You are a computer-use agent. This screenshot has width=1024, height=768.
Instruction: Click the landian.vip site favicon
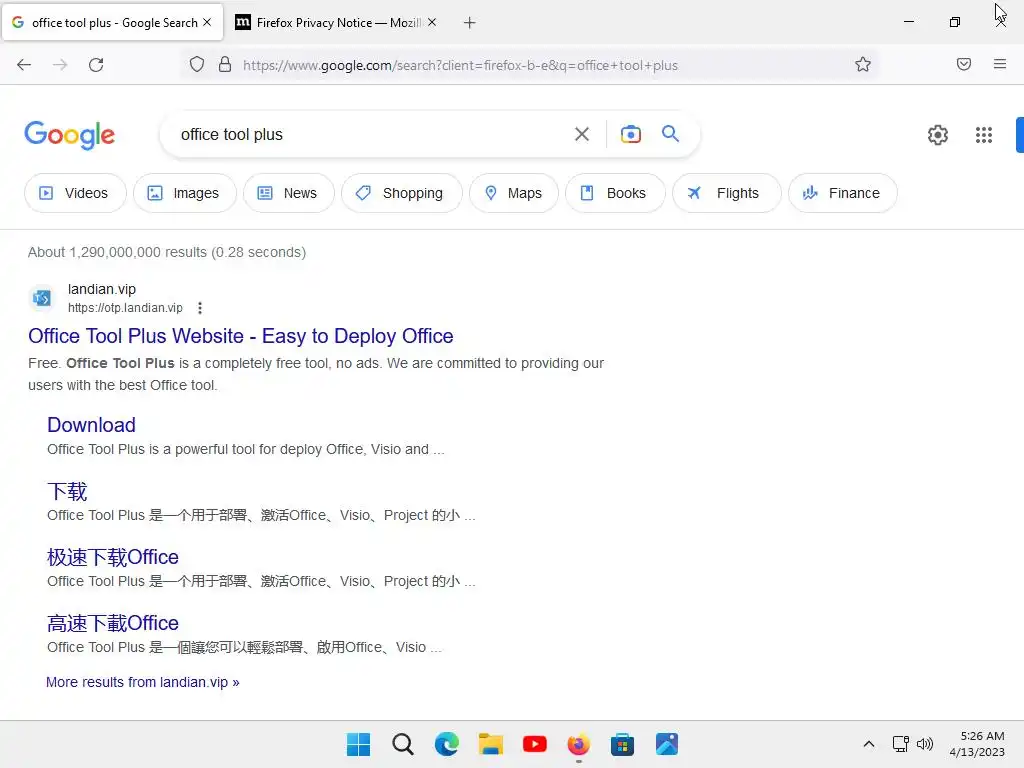(42, 298)
